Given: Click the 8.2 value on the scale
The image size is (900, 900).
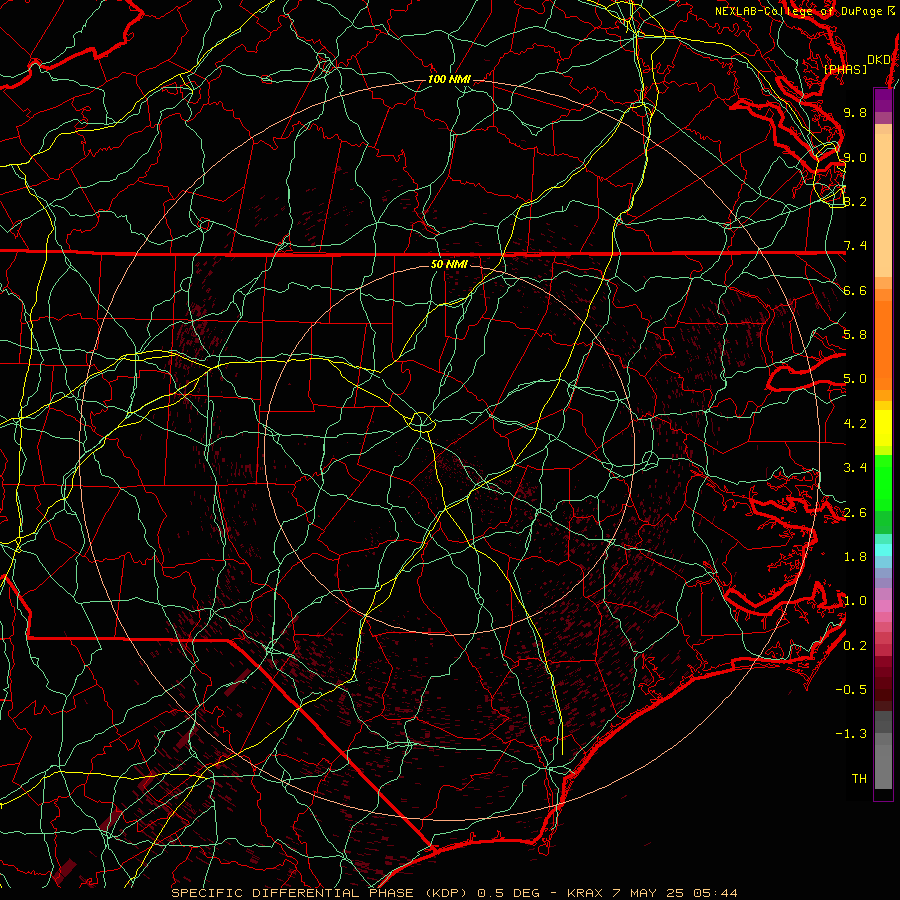Looking at the screenshot, I should tap(855, 201).
